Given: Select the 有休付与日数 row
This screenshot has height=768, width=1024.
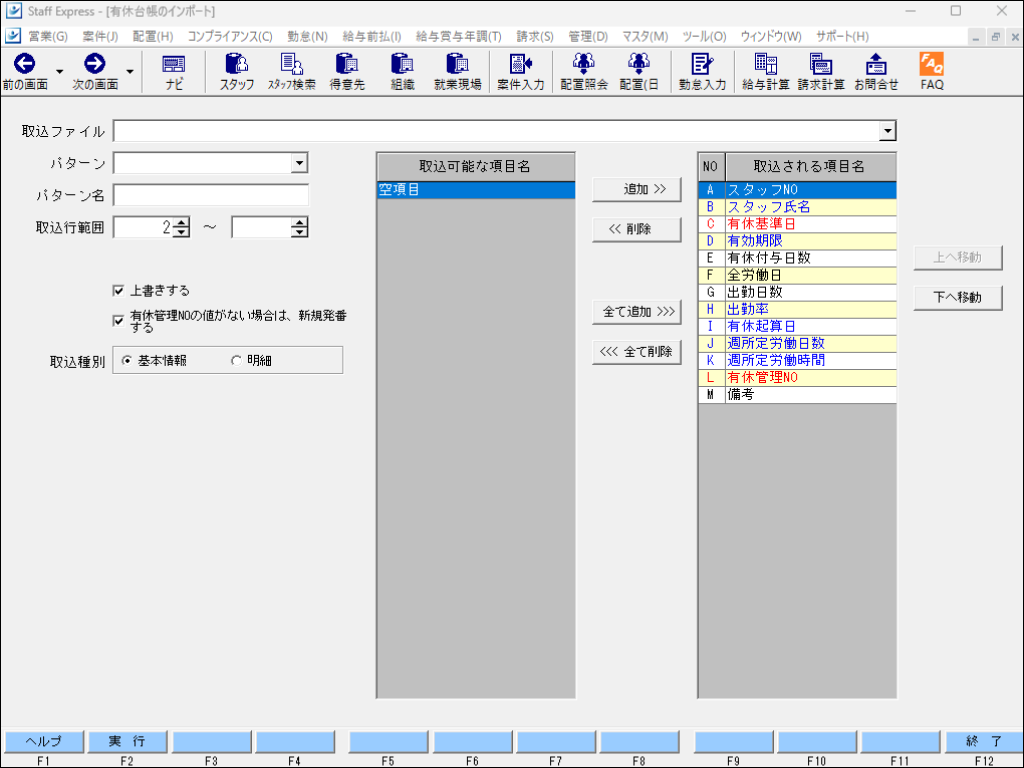Looking at the screenshot, I should [x=797, y=258].
